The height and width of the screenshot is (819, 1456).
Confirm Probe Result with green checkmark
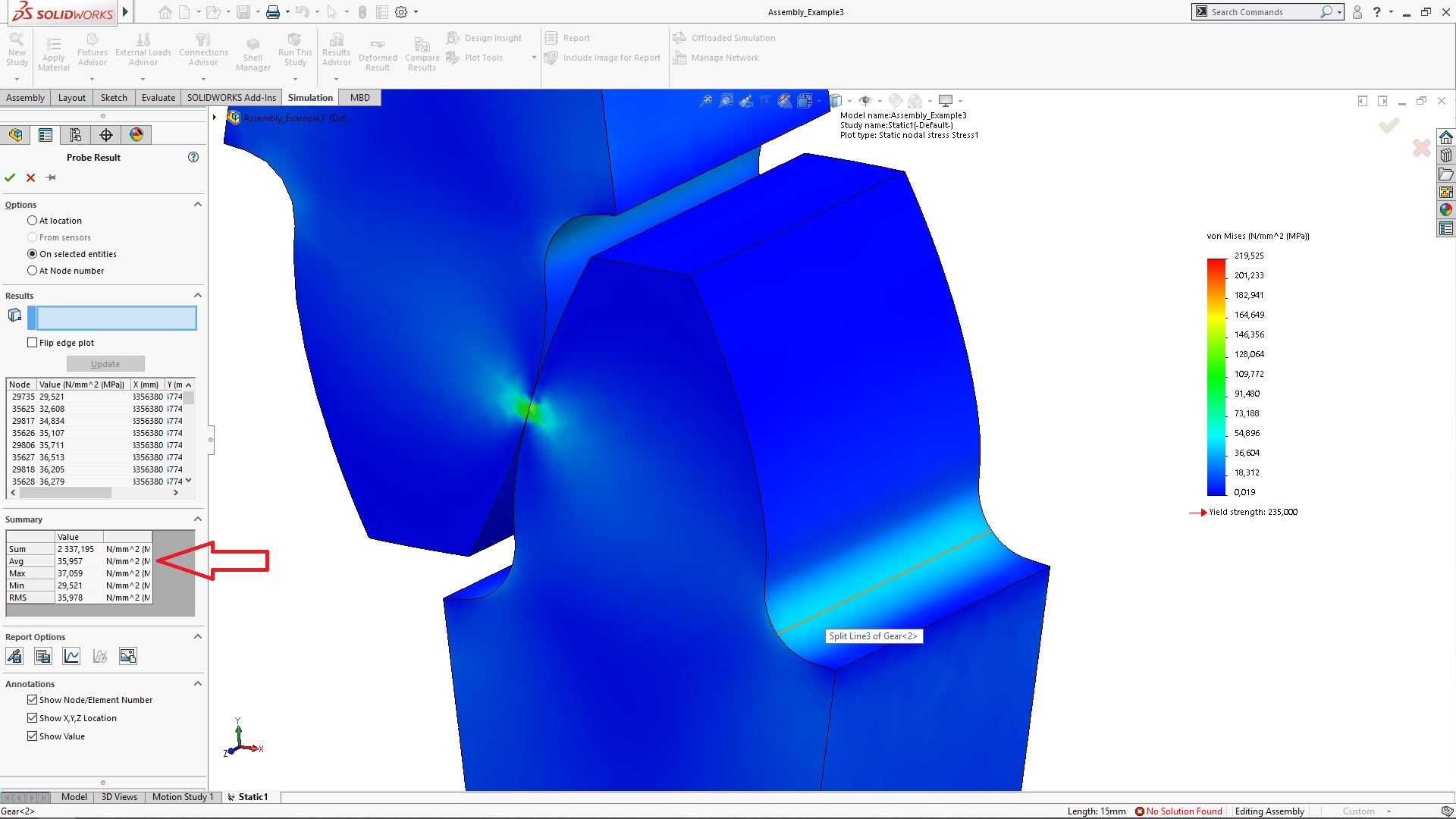[x=10, y=177]
